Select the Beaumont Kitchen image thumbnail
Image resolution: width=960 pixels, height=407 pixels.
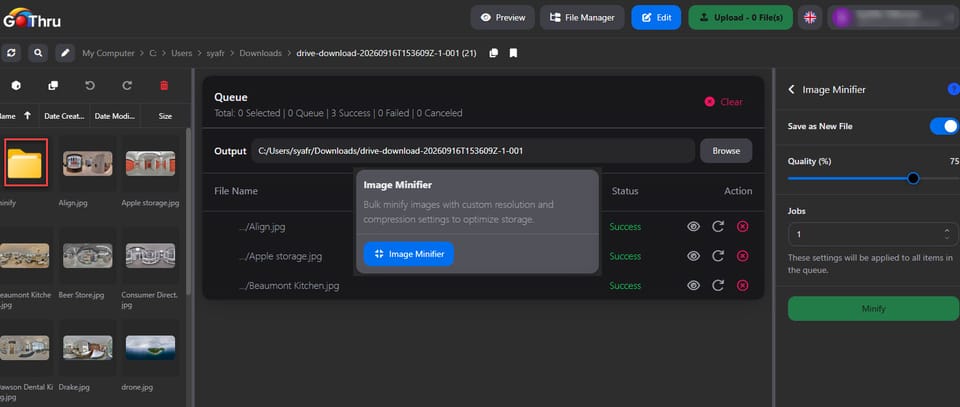(x=24, y=256)
